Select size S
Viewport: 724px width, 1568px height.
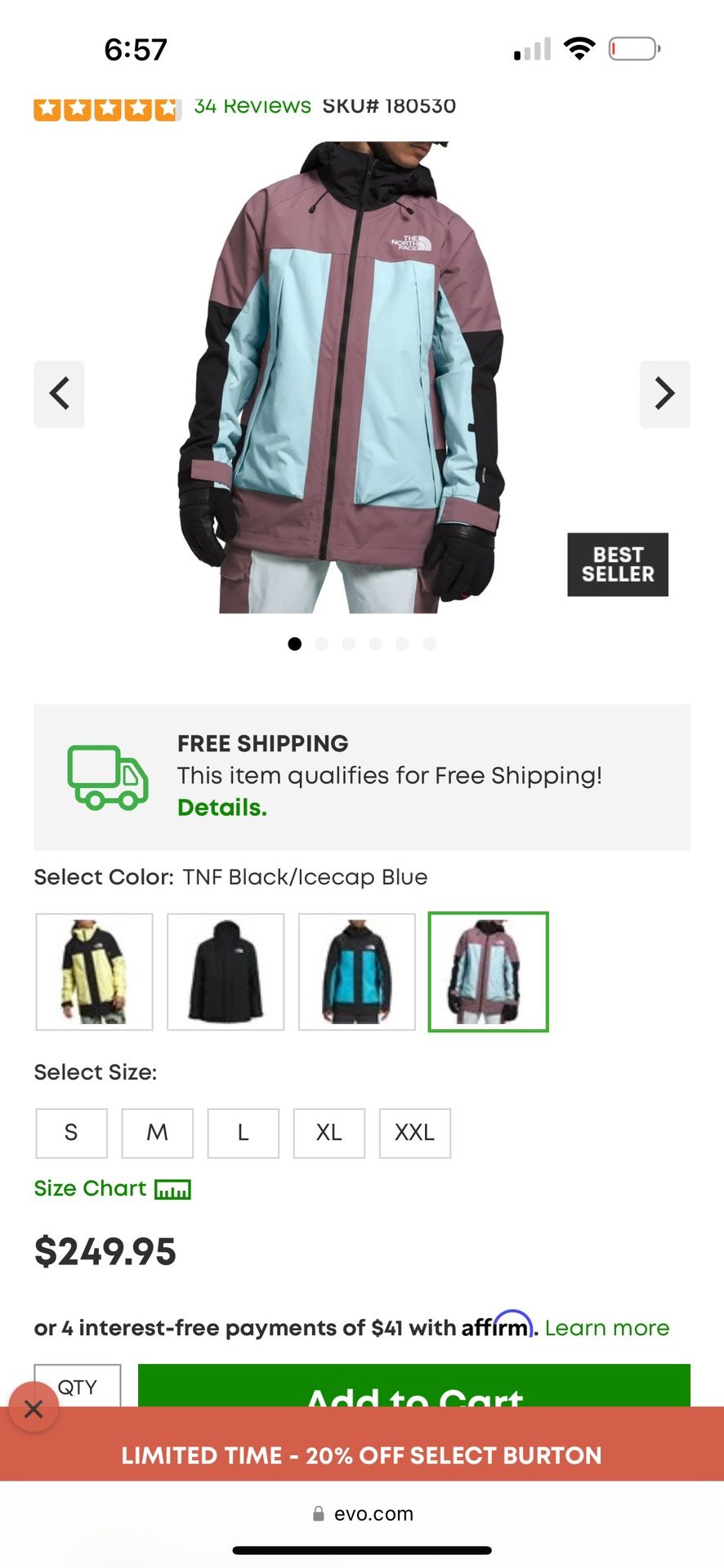point(71,1133)
